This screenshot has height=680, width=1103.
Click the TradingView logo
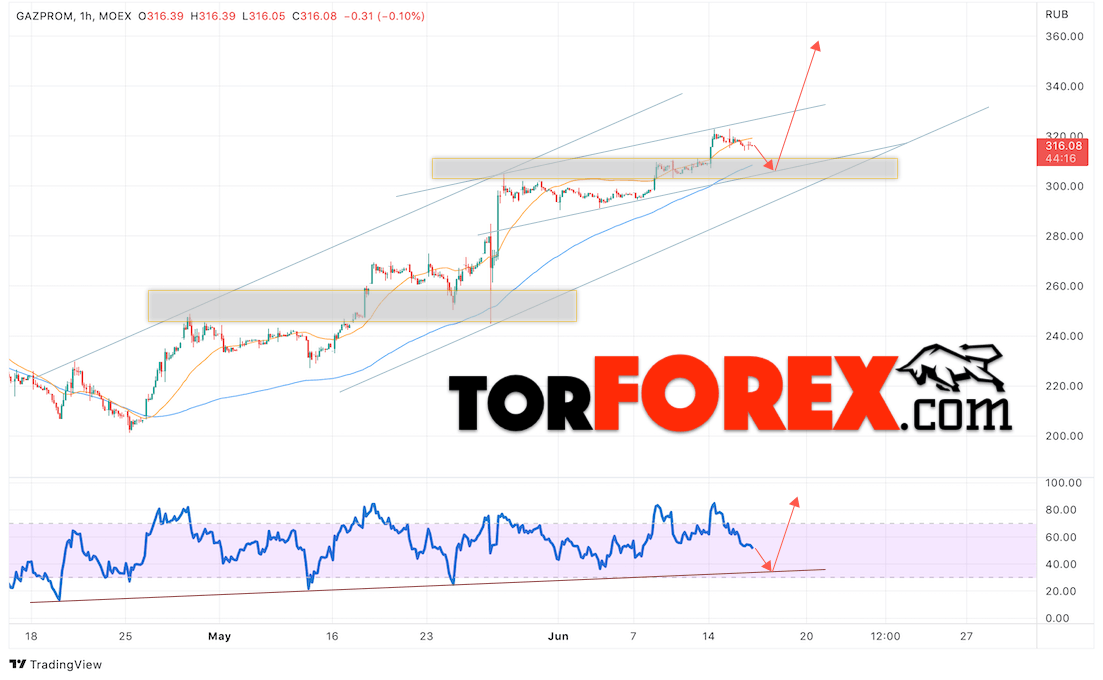56,665
